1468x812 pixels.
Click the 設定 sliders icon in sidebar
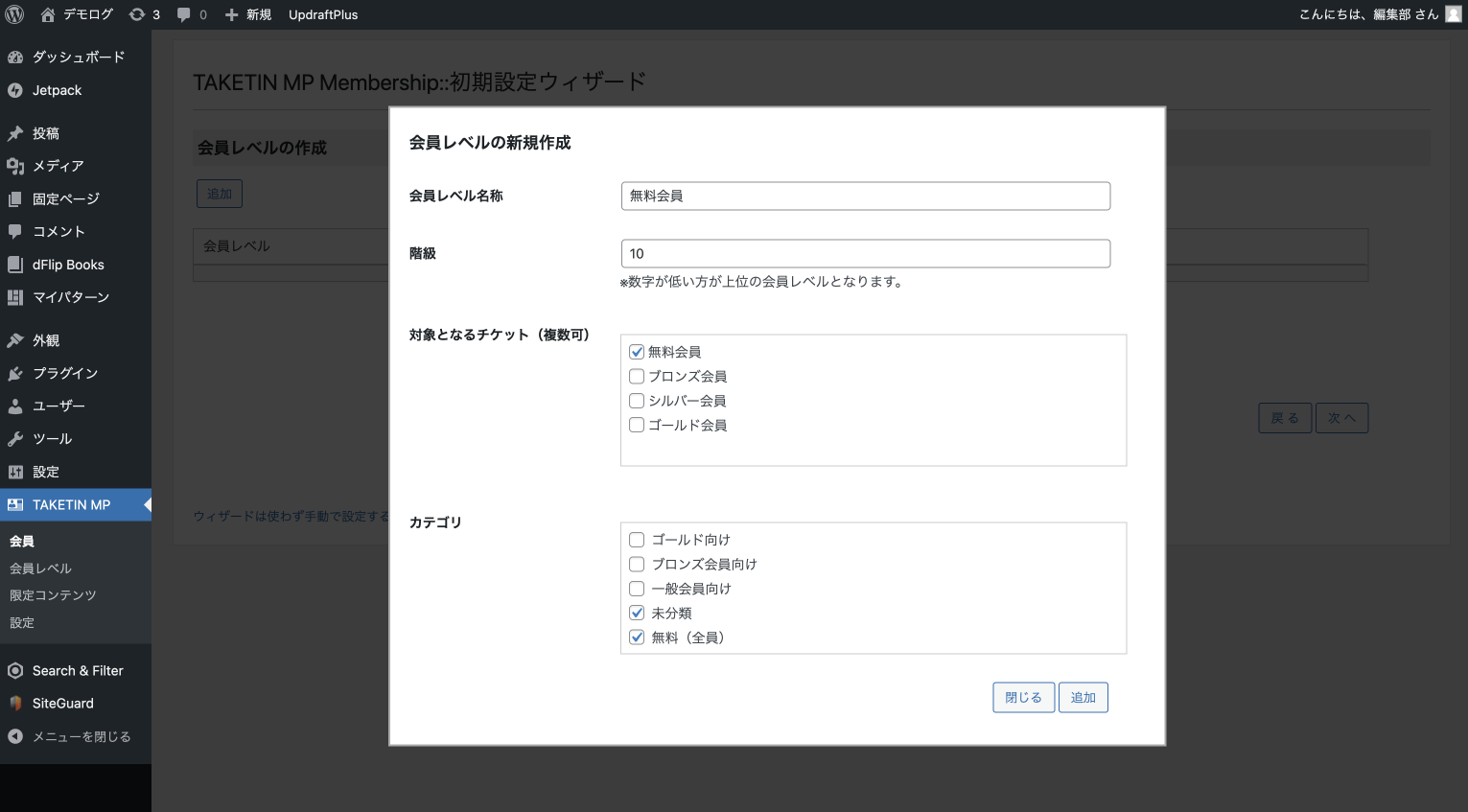(15, 472)
